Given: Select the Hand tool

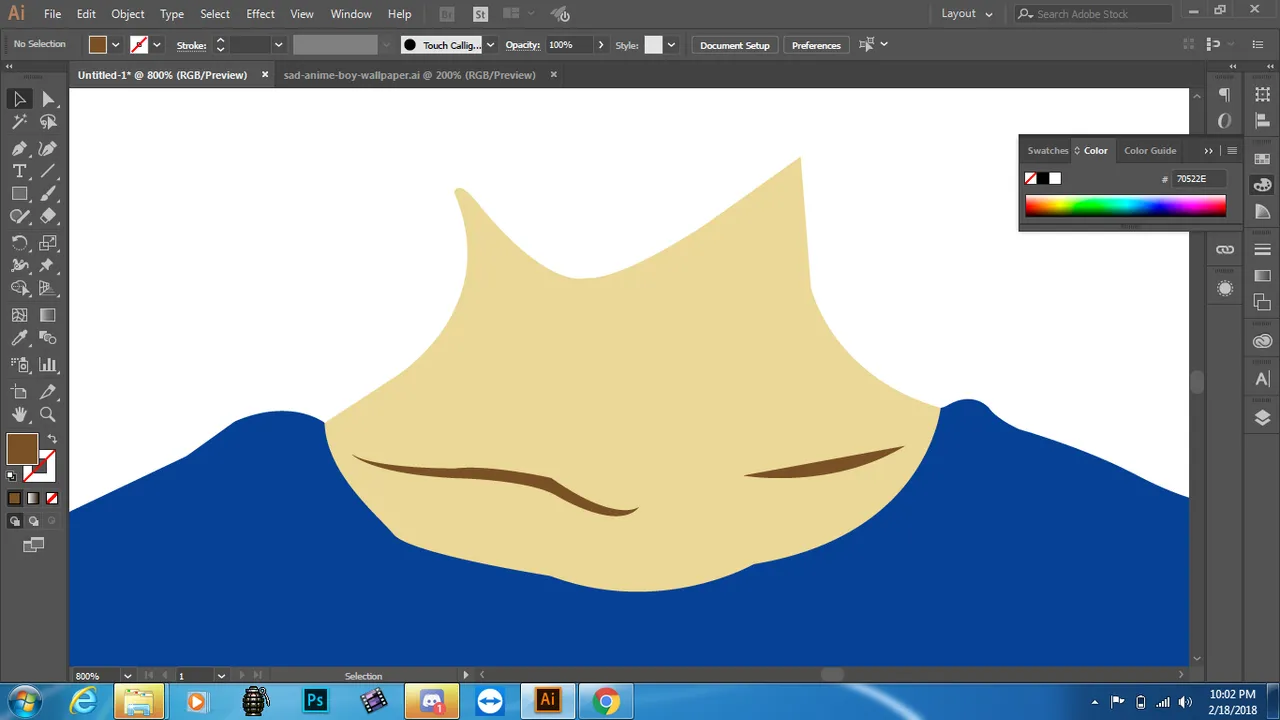Looking at the screenshot, I should [19, 414].
